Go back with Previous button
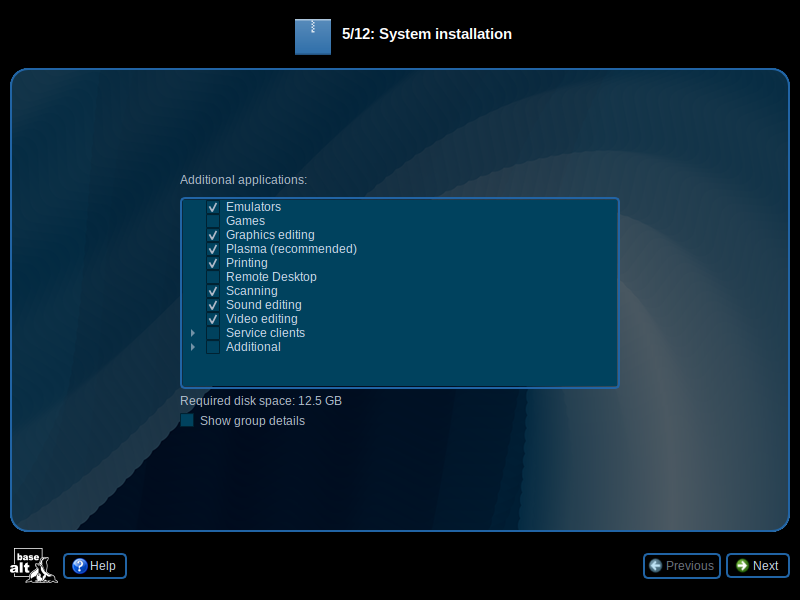This screenshot has width=800, height=600. point(682,566)
